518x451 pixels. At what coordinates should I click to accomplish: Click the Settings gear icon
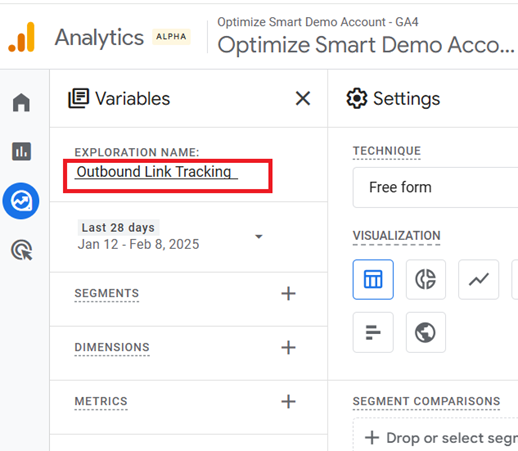[x=357, y=98]
